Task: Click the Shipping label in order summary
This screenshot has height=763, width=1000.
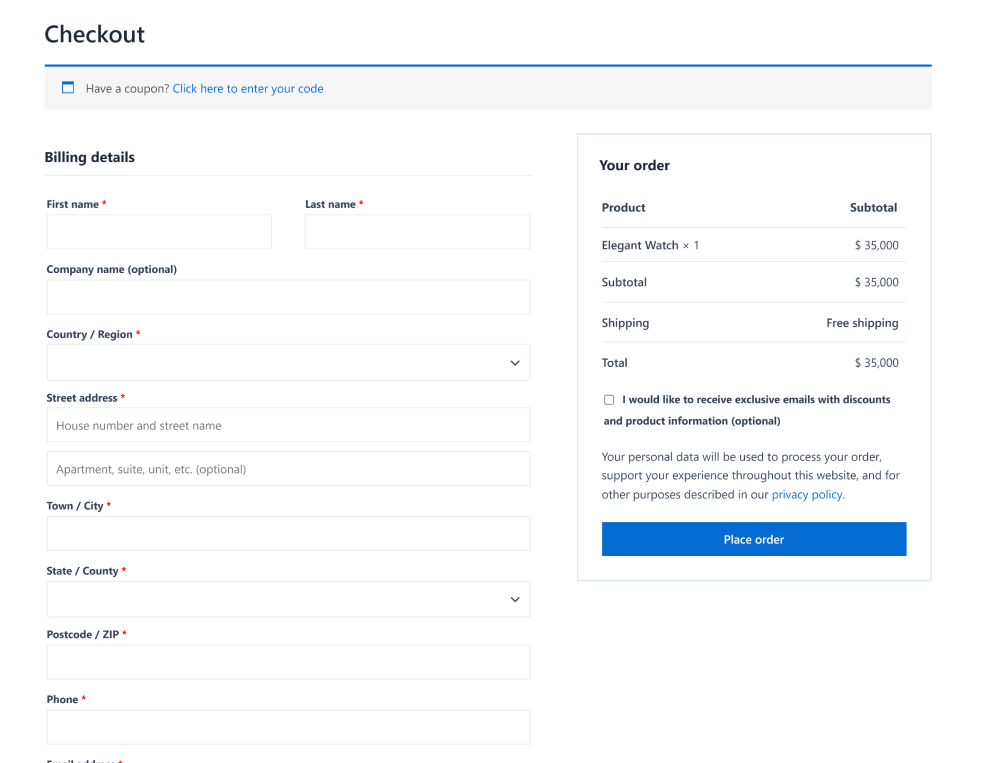Action: (x=625, y=323)
